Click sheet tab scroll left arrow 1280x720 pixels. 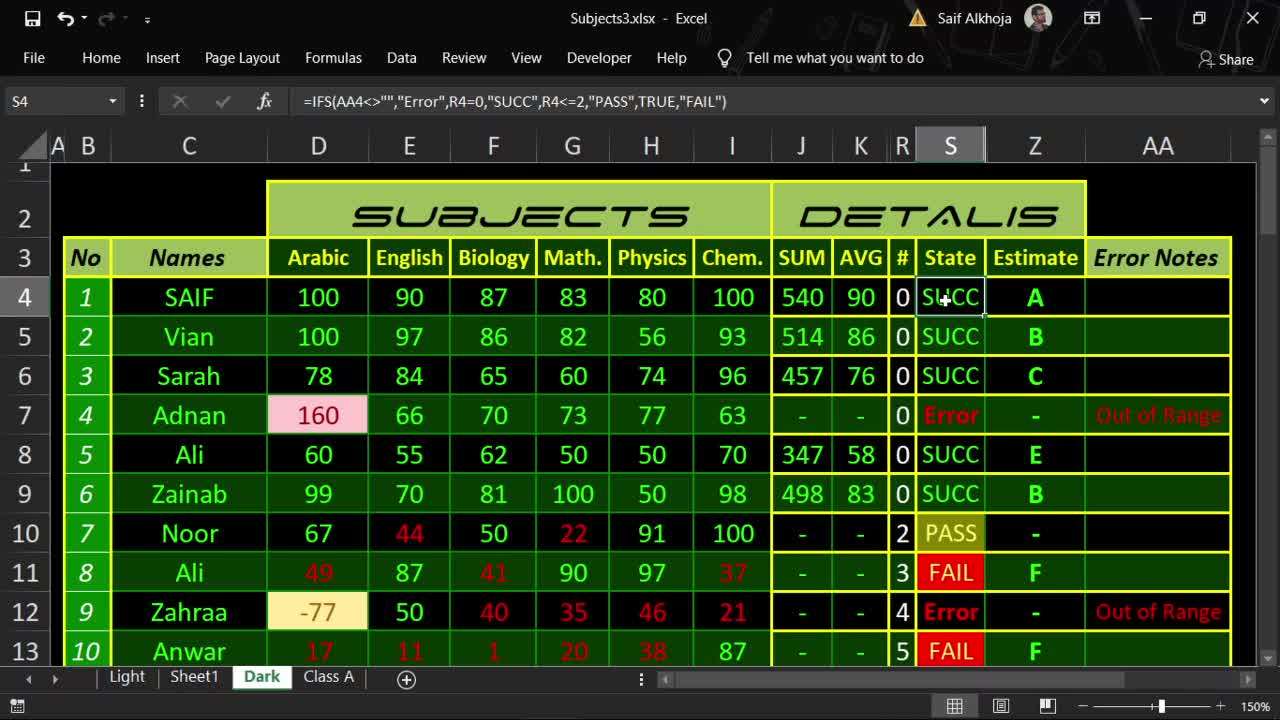28,679
